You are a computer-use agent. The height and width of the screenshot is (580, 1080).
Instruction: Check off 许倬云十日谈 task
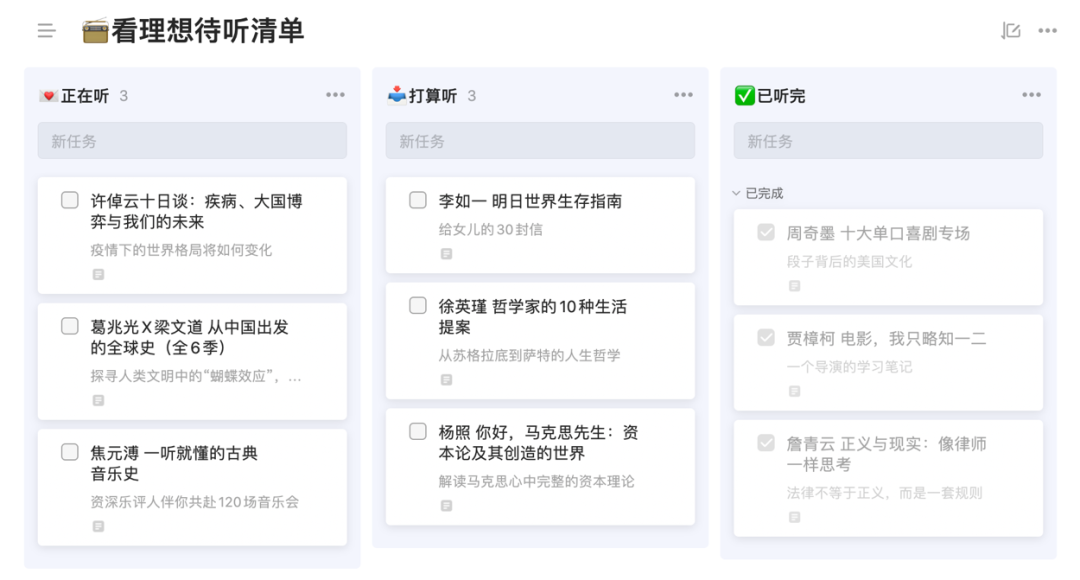point(70,200)
